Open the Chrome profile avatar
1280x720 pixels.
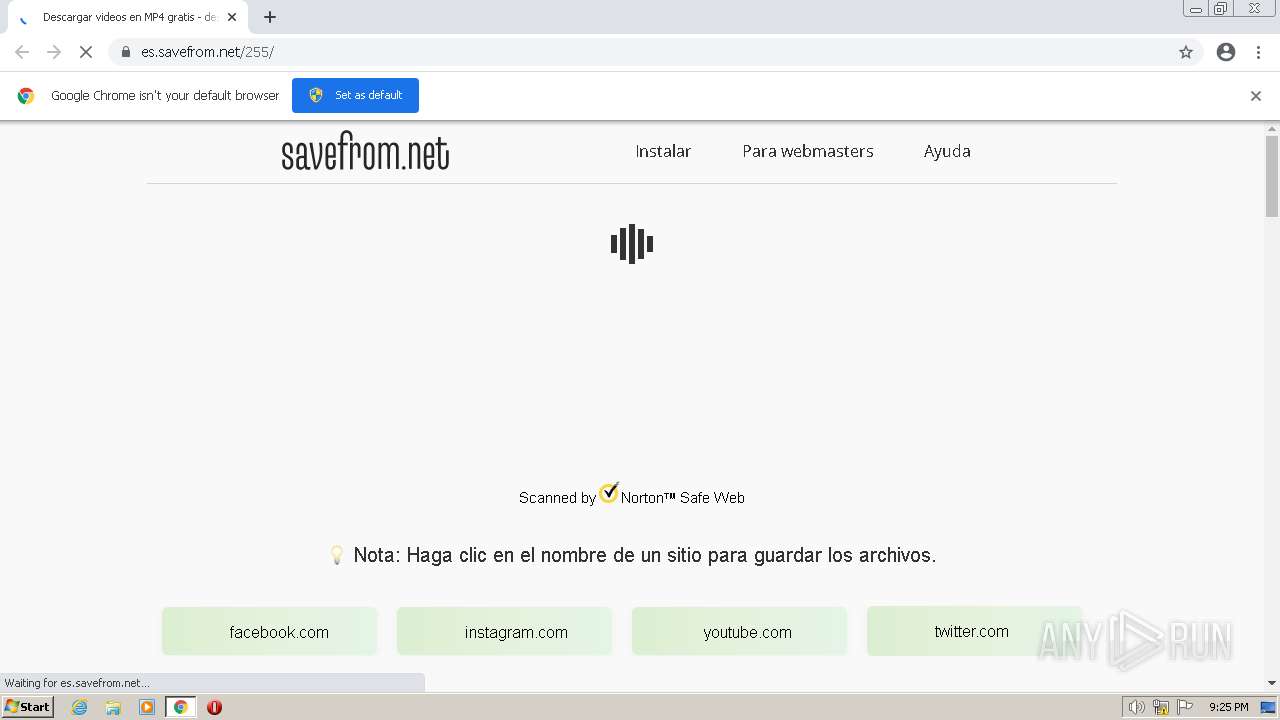(x=1226, y=52)
